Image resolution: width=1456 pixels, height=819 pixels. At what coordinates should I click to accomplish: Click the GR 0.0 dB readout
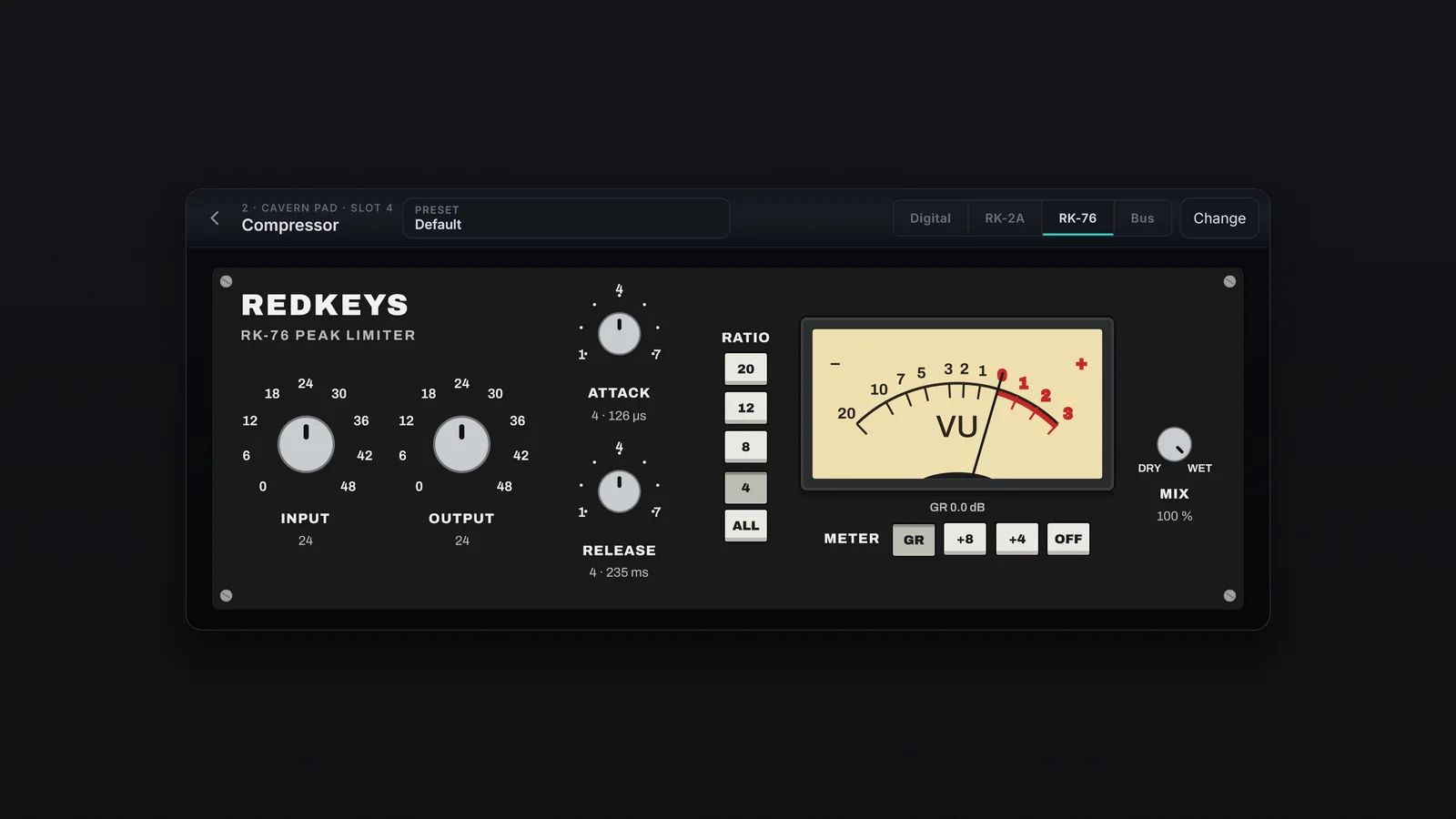[x=957, y=508]
